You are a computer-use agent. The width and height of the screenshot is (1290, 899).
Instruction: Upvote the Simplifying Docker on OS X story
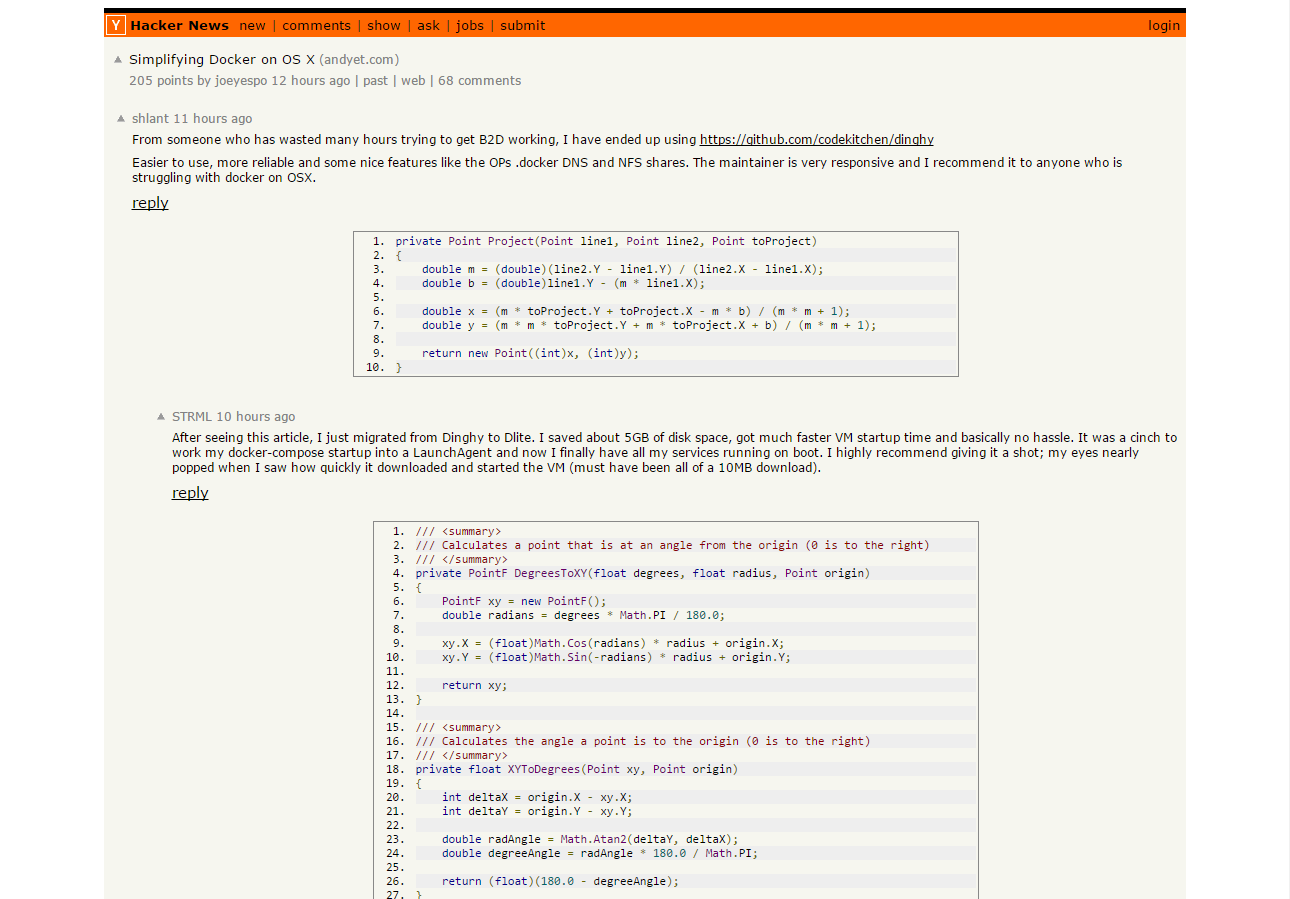(x=118, y=59)
